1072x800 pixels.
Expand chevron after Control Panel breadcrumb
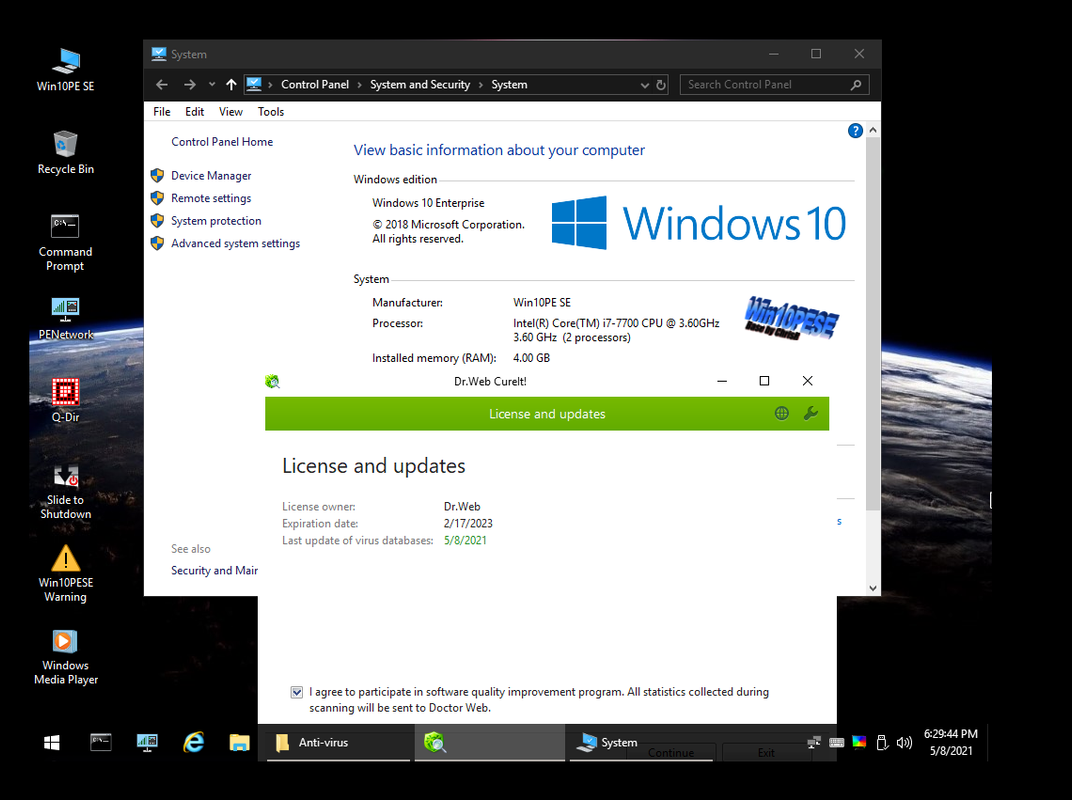pyautogui.click(x=360, y=85)
